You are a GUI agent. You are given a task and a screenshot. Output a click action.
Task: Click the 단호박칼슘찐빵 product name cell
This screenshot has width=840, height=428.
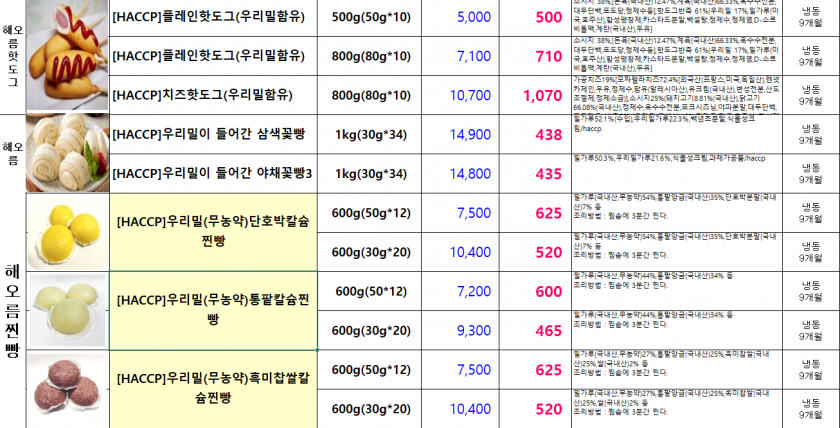click(213, 232)
